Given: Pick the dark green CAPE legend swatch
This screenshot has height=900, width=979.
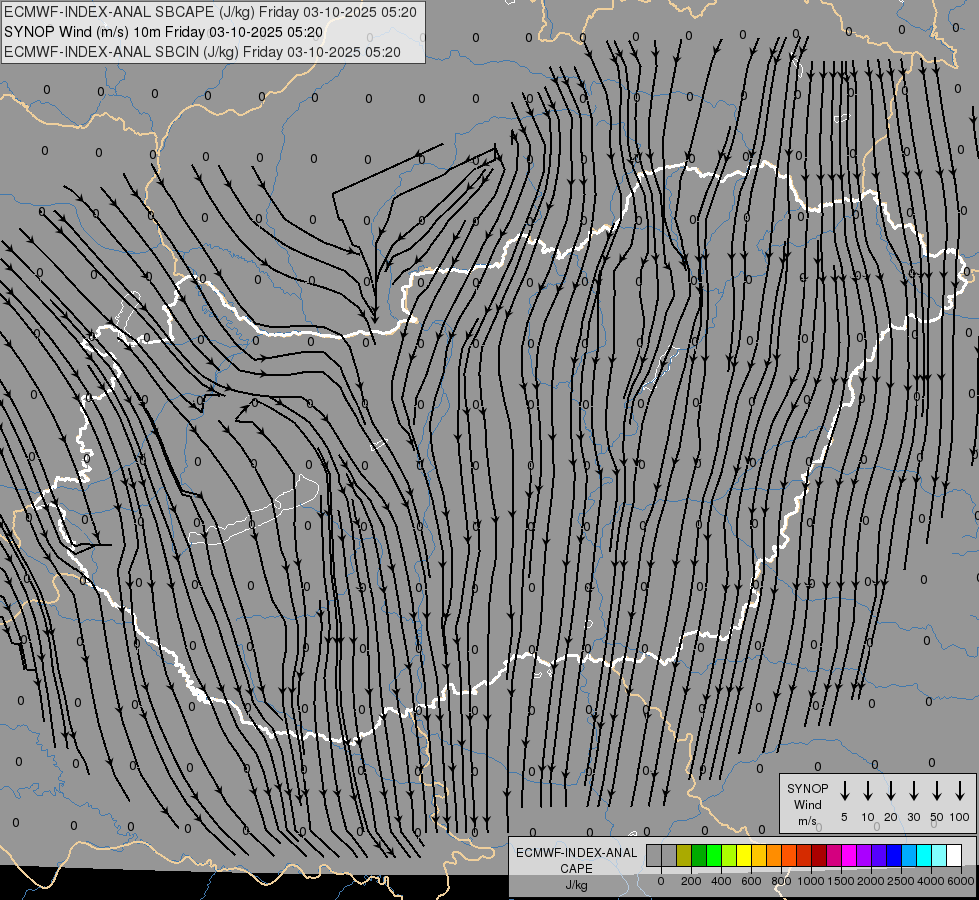Looking at the screenshot, I should coord(699,855).
